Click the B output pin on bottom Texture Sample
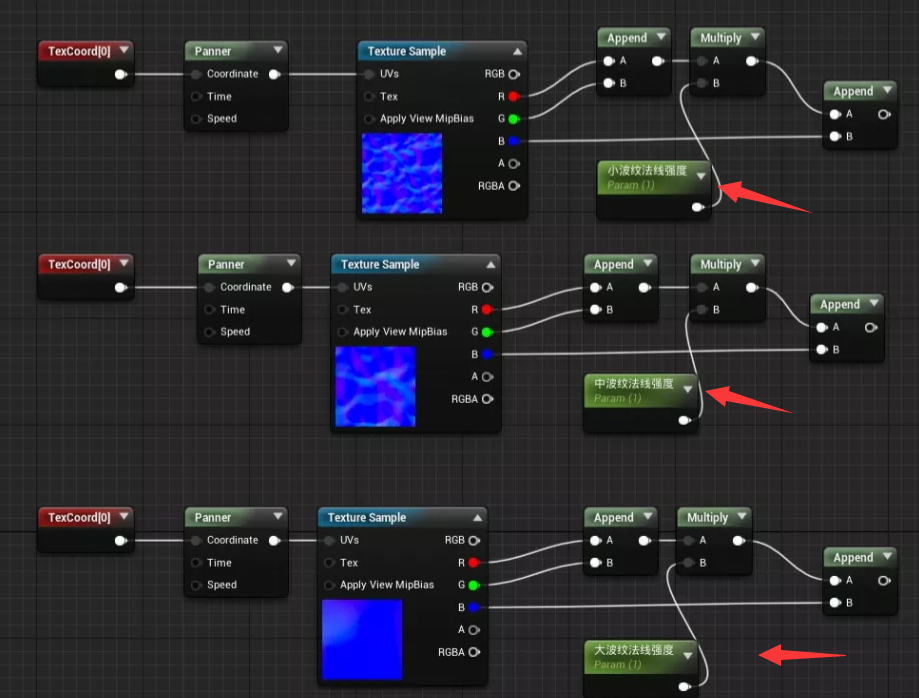This screenshot has height=698, width=919. tap(473, 606)
